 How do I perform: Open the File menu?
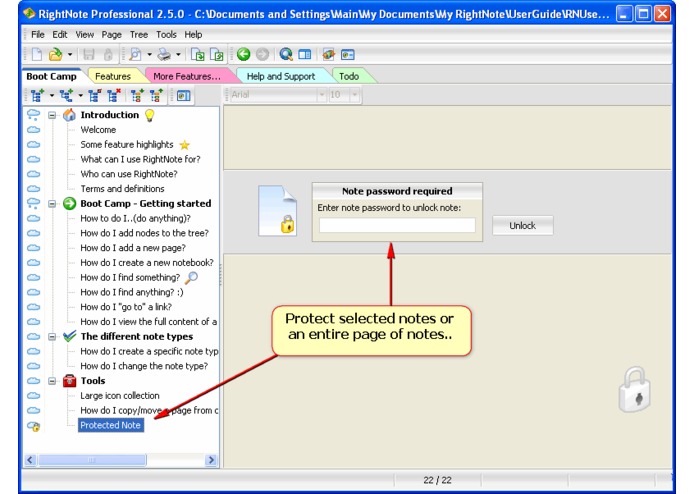click(x=38, y=35)
